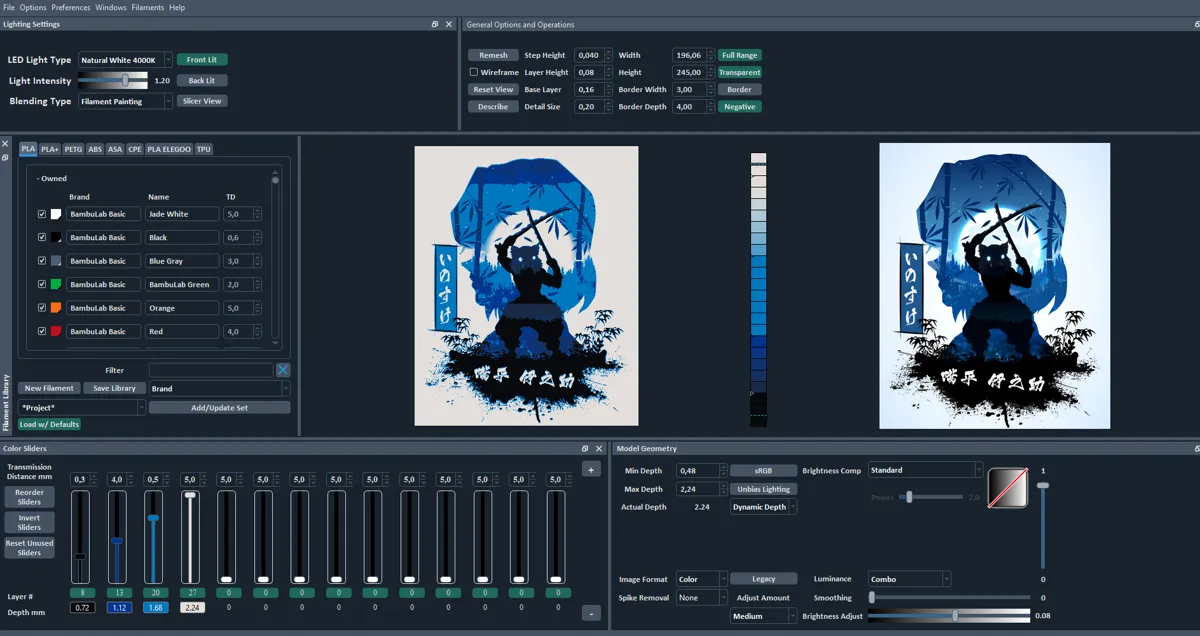Screen dimensions: 1200x636
Task: Uncheck the Orange filament checkbox
Action: click(42, 308)
